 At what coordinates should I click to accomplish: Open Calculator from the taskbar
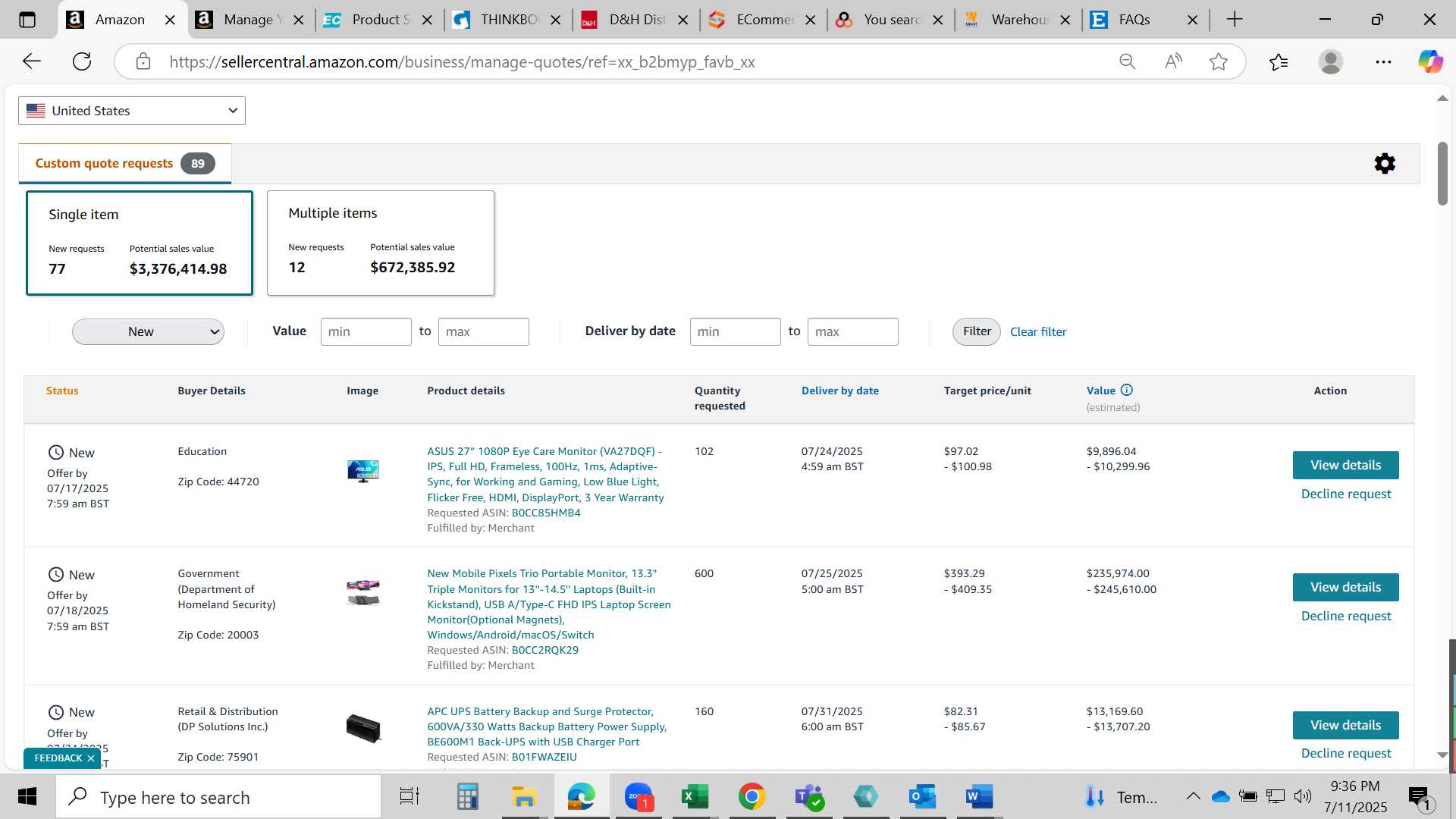(467, 797)
